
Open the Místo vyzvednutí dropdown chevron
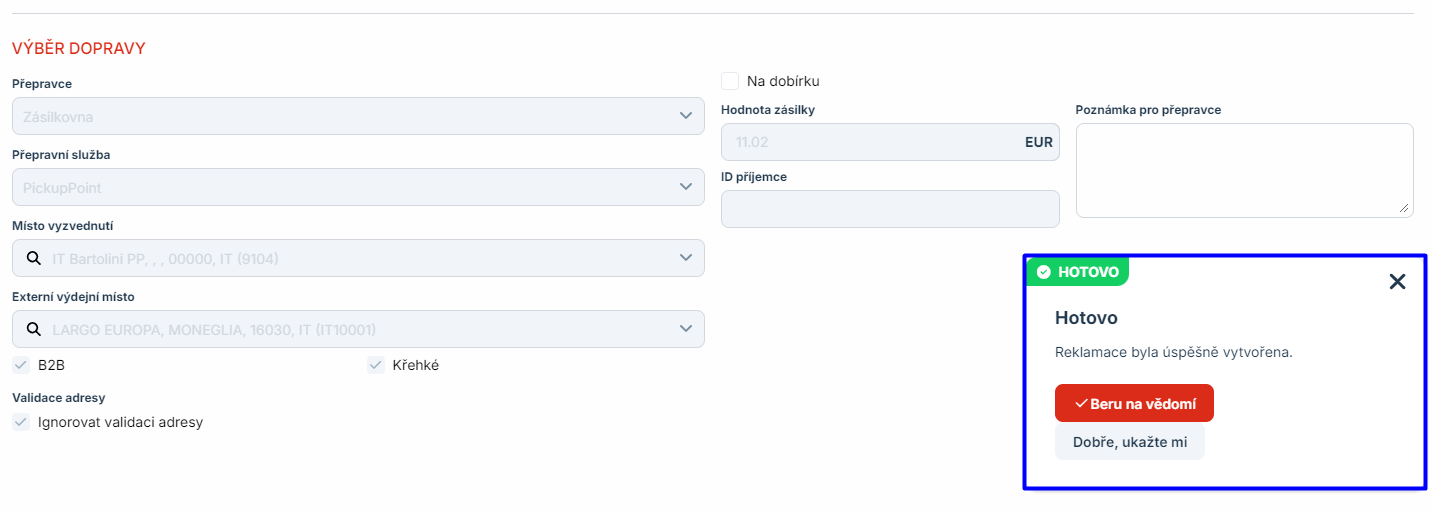686,258
